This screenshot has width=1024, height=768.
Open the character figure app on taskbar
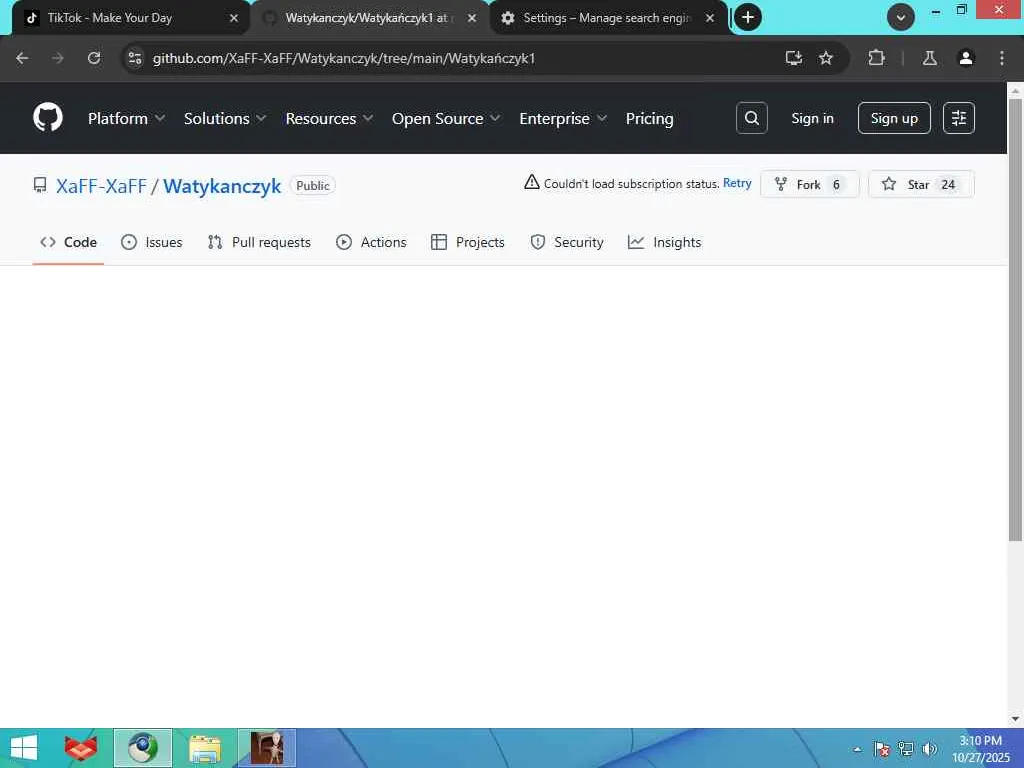point(267,748)
